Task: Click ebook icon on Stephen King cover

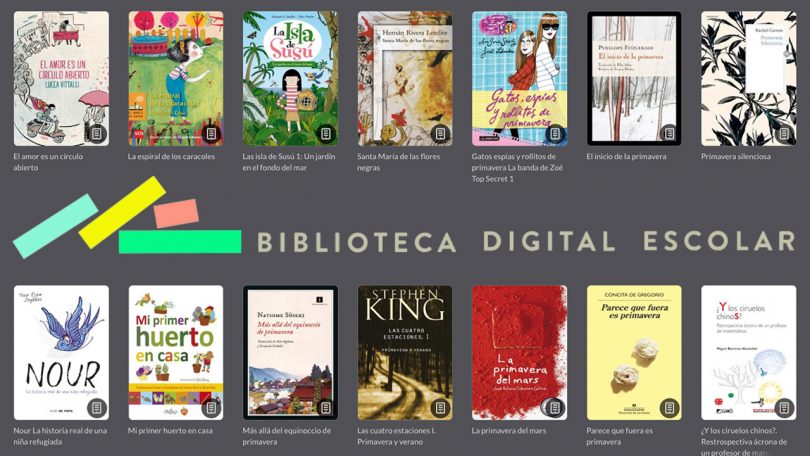Action: pyautogui.click(x=440, y=408)
